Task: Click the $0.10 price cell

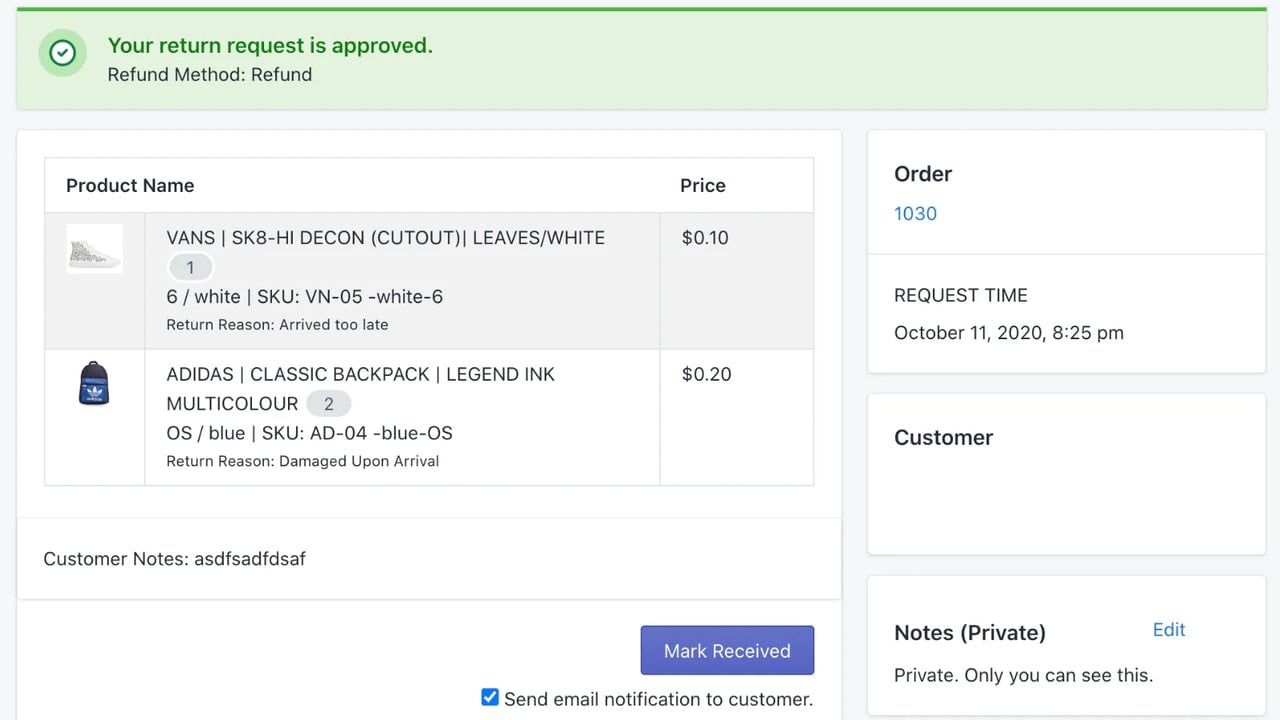Action: coord(705,238)
